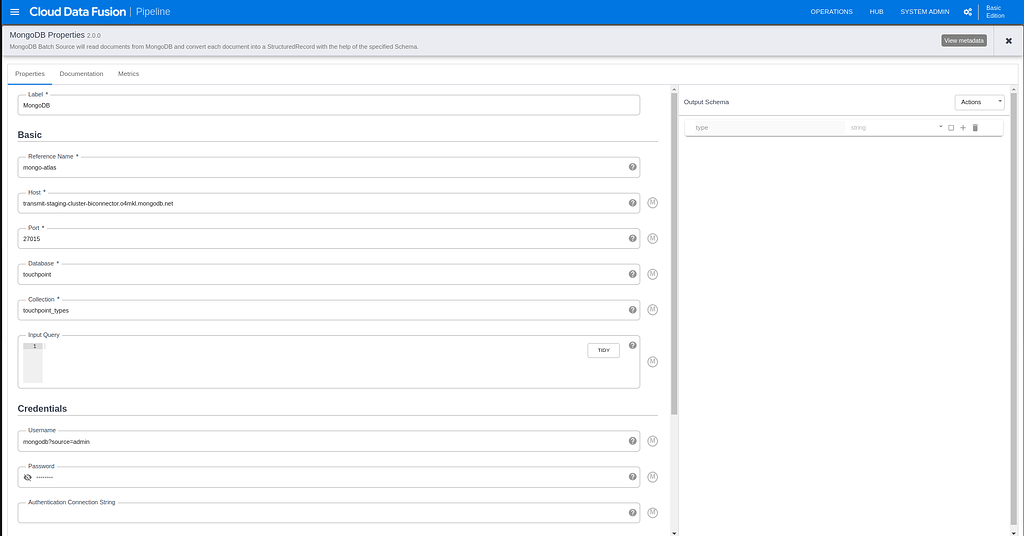Open the hamburger navigation menu
1024x536 pixels.
click(x=14, y=12)
